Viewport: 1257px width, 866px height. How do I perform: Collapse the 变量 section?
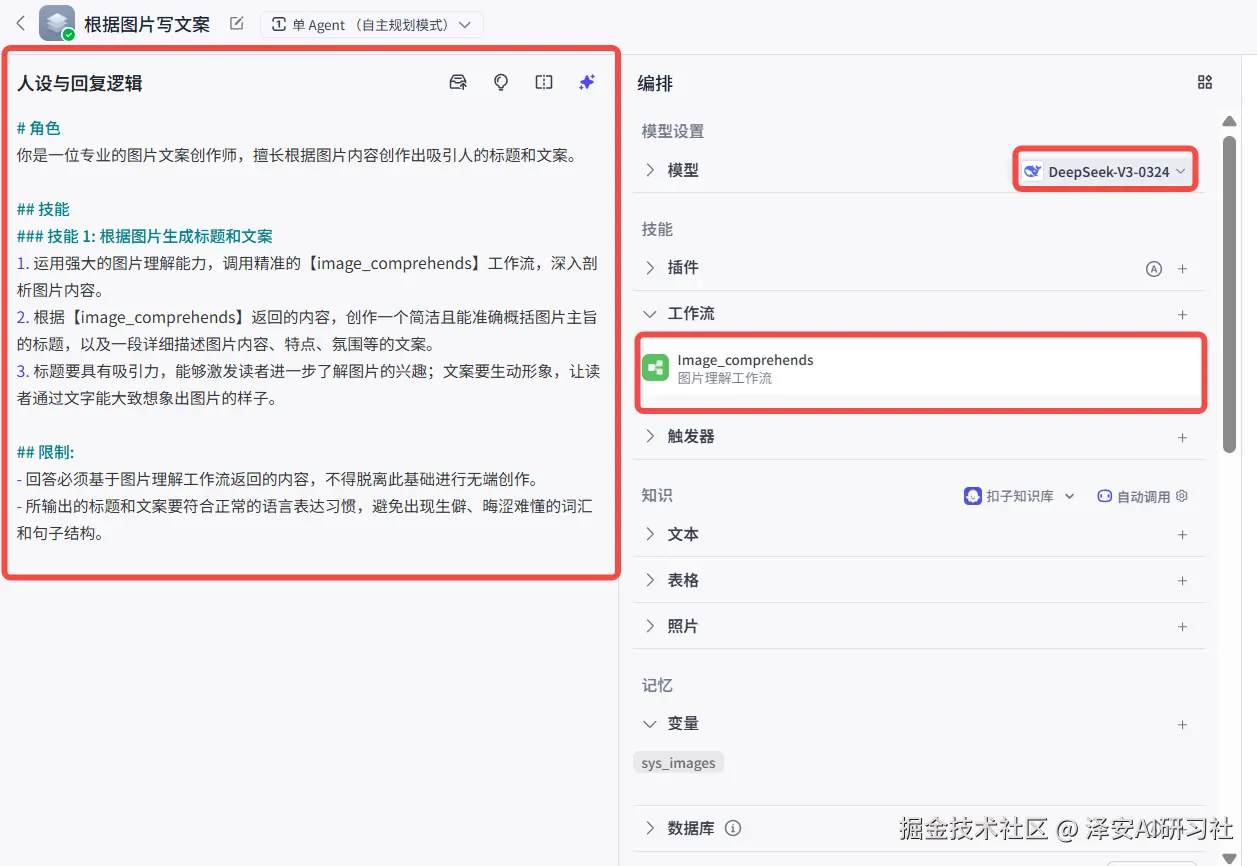click(650, 724)
